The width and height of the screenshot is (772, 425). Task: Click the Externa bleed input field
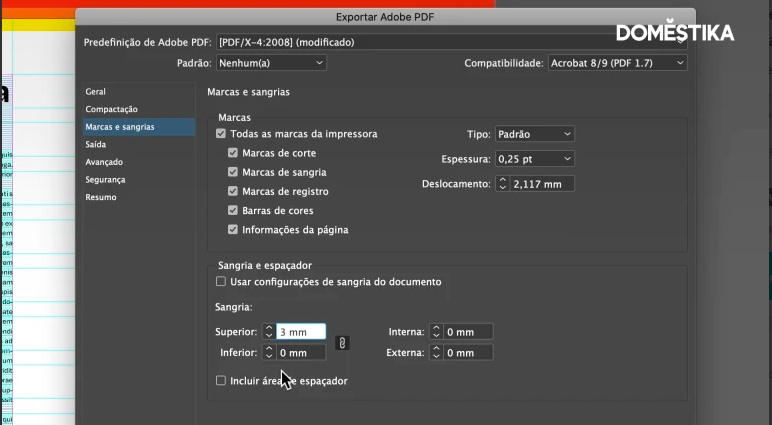[x=468, y=353]
